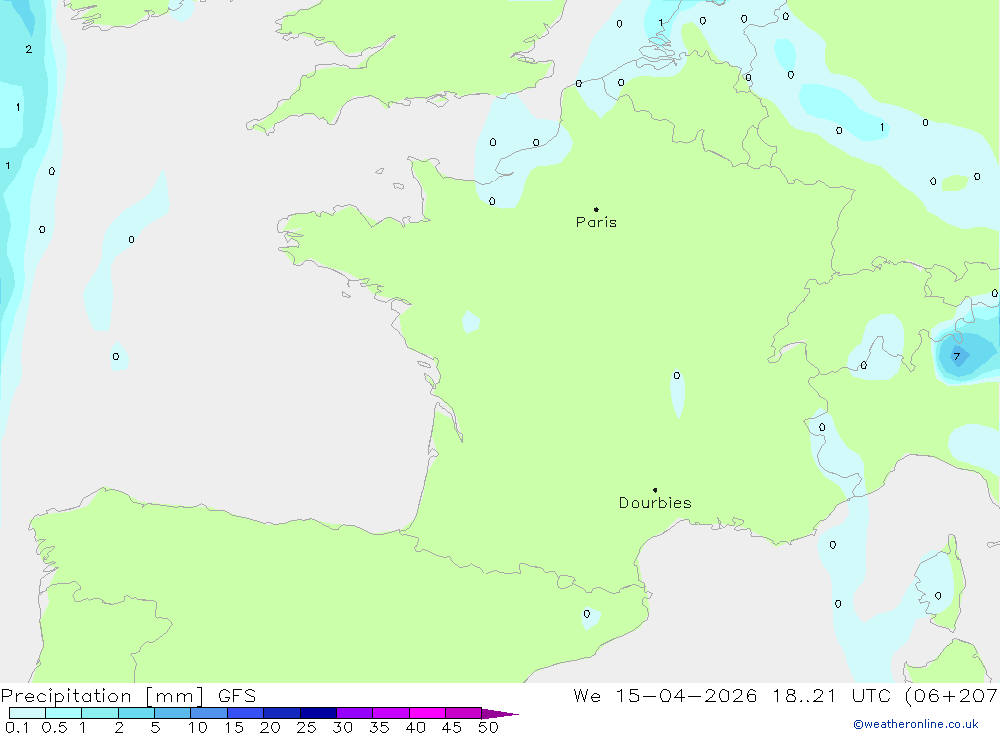Viewport: 1000px width, 733px height.
Task: Pick the 30 to 35 legend swatch
Action: click(355, 713)
